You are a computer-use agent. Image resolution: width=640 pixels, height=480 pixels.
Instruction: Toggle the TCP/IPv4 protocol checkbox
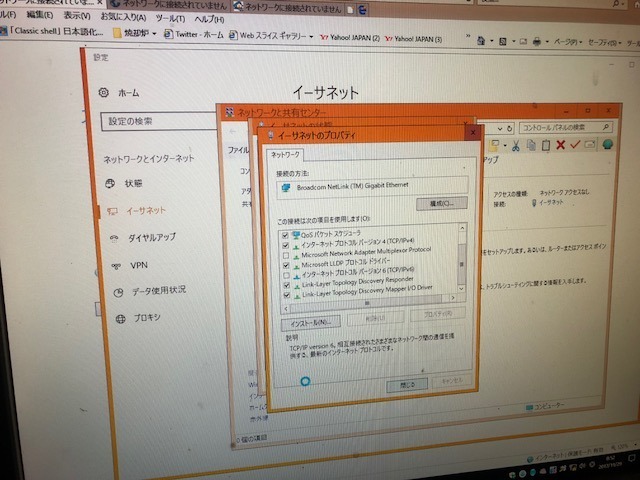pos(285,245)
